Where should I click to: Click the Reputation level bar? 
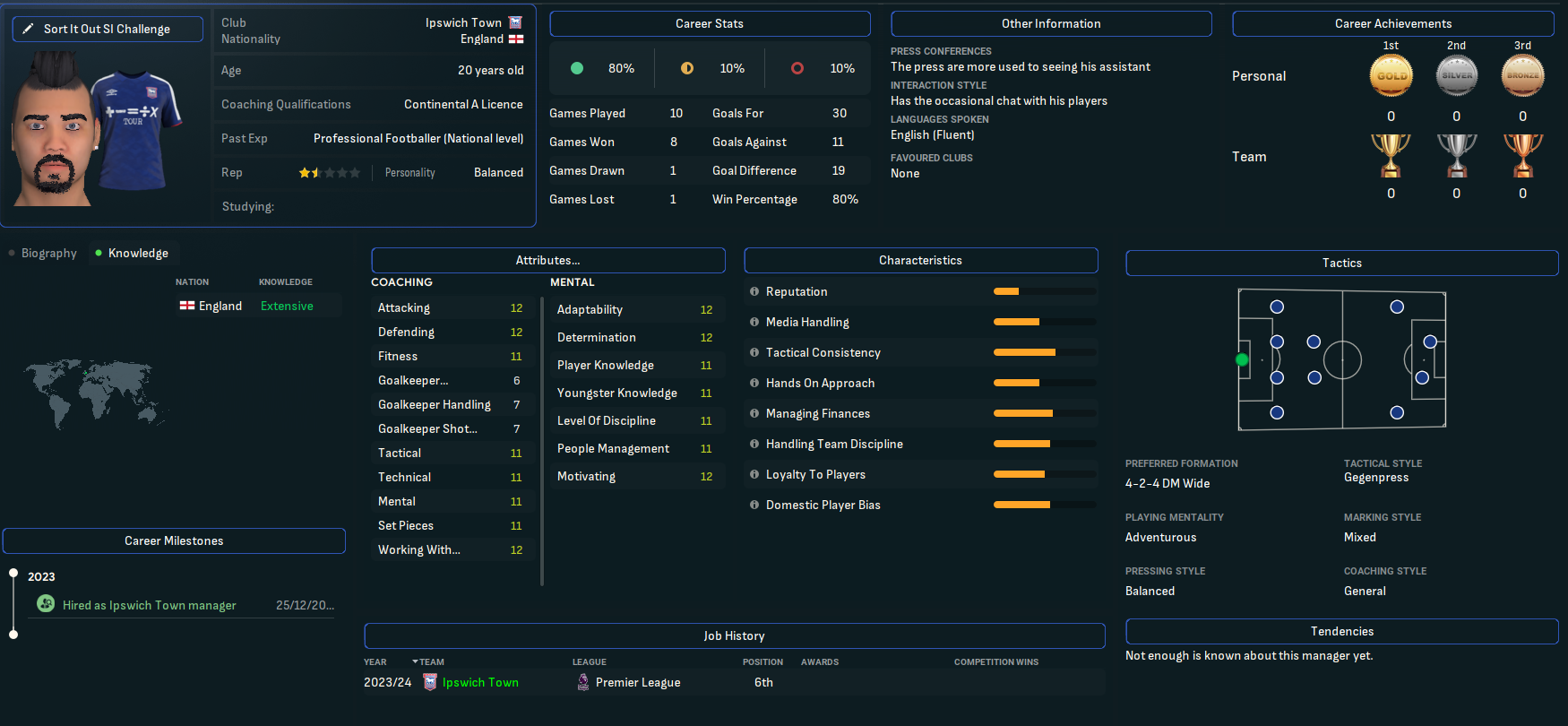[x=1045, y=291]
